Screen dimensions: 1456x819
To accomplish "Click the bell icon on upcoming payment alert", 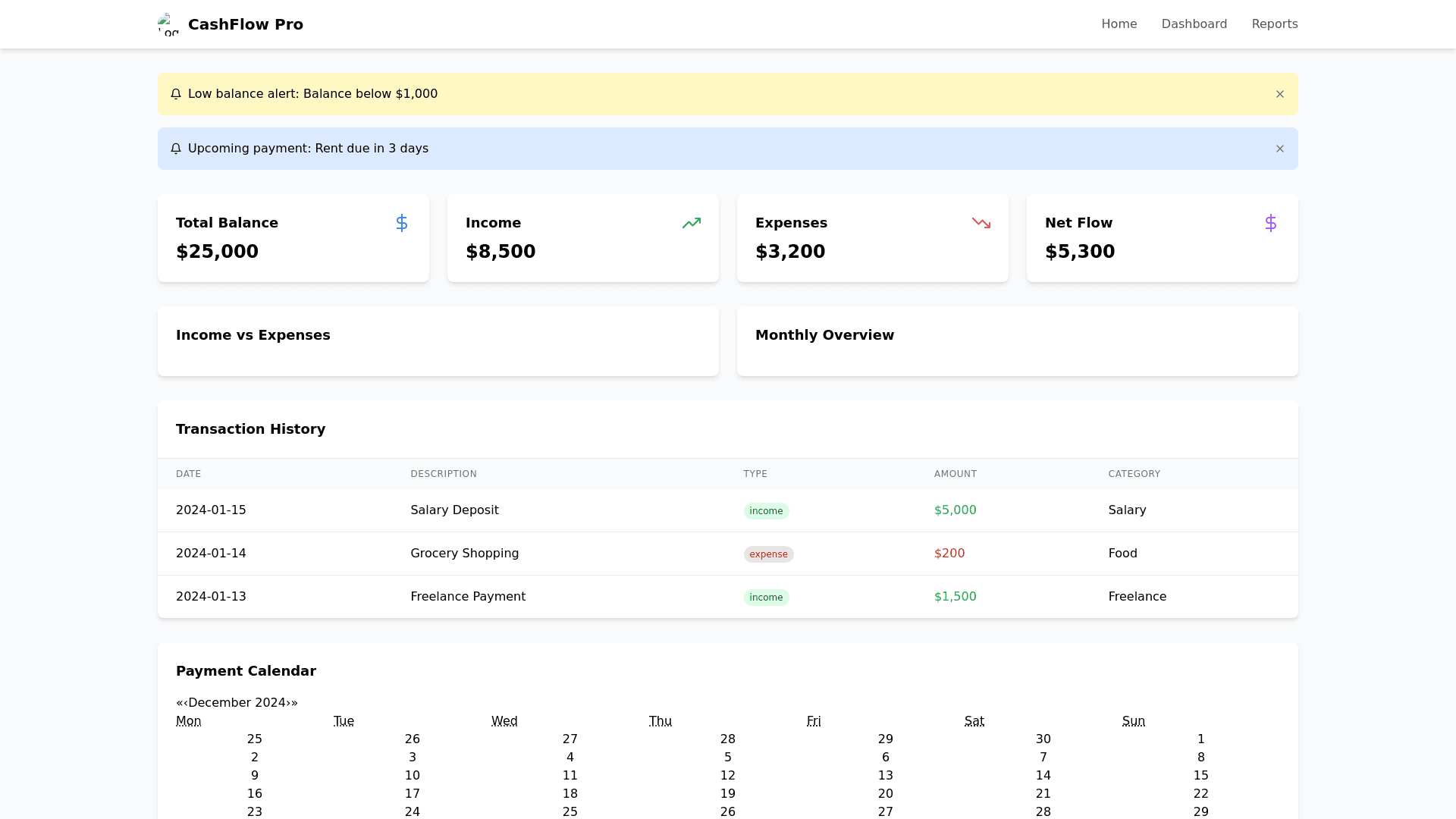I will point(176,149).
